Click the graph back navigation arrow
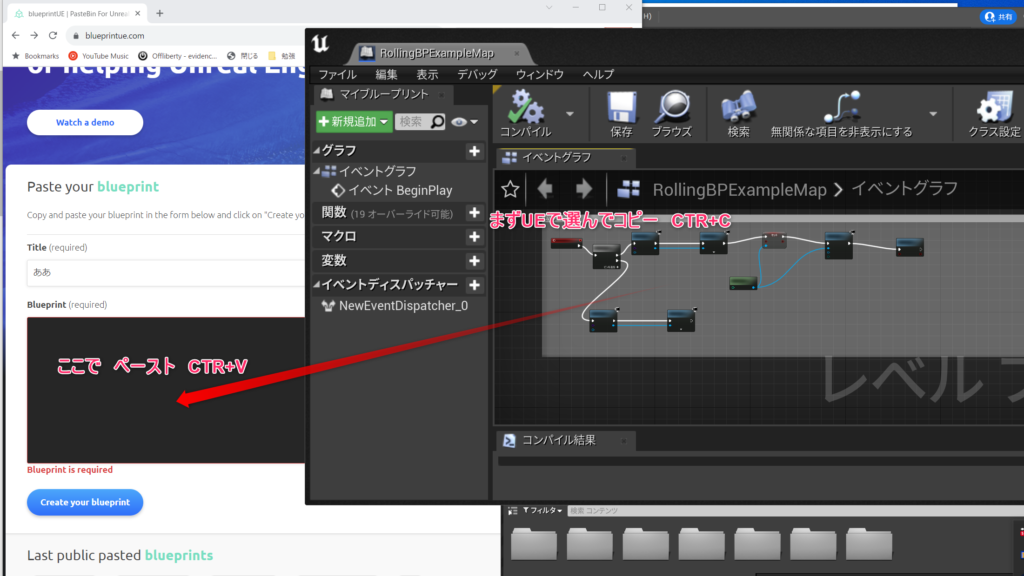 (545, 189)
